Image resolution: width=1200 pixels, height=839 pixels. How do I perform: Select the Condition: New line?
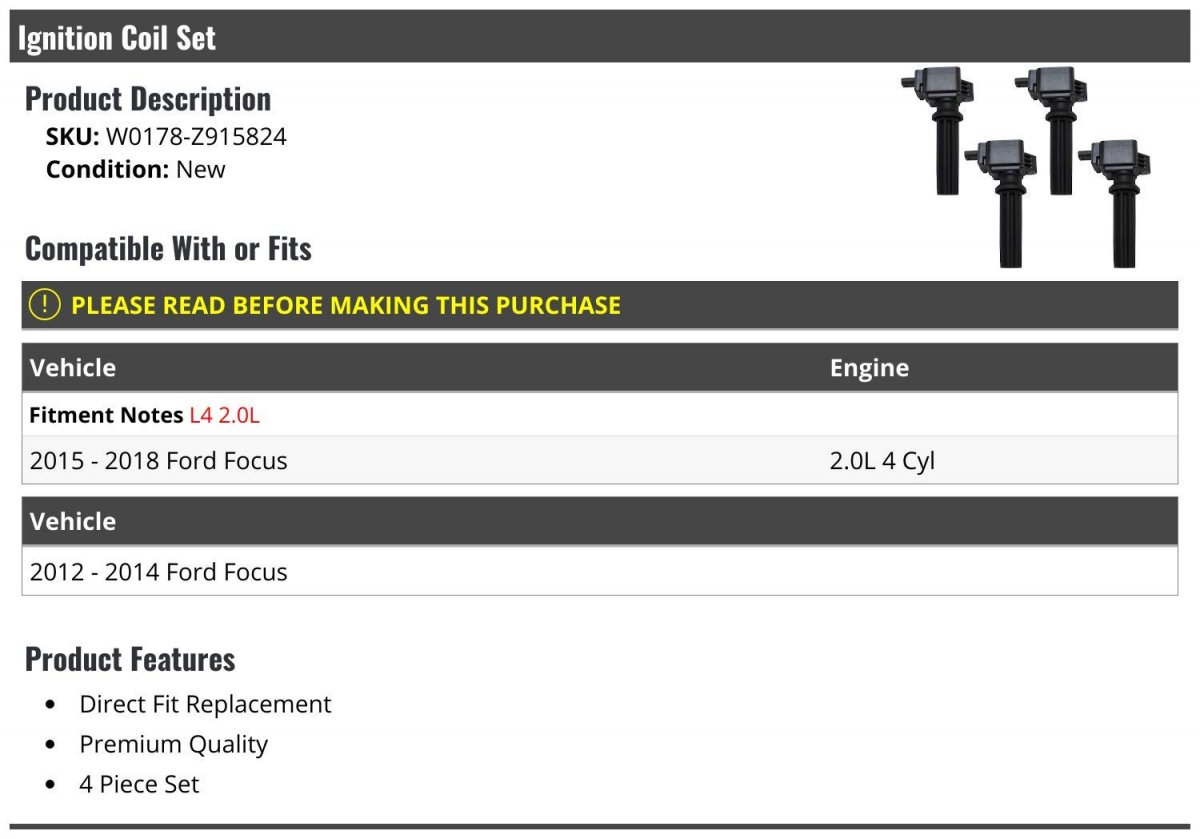tap(136, 169)
